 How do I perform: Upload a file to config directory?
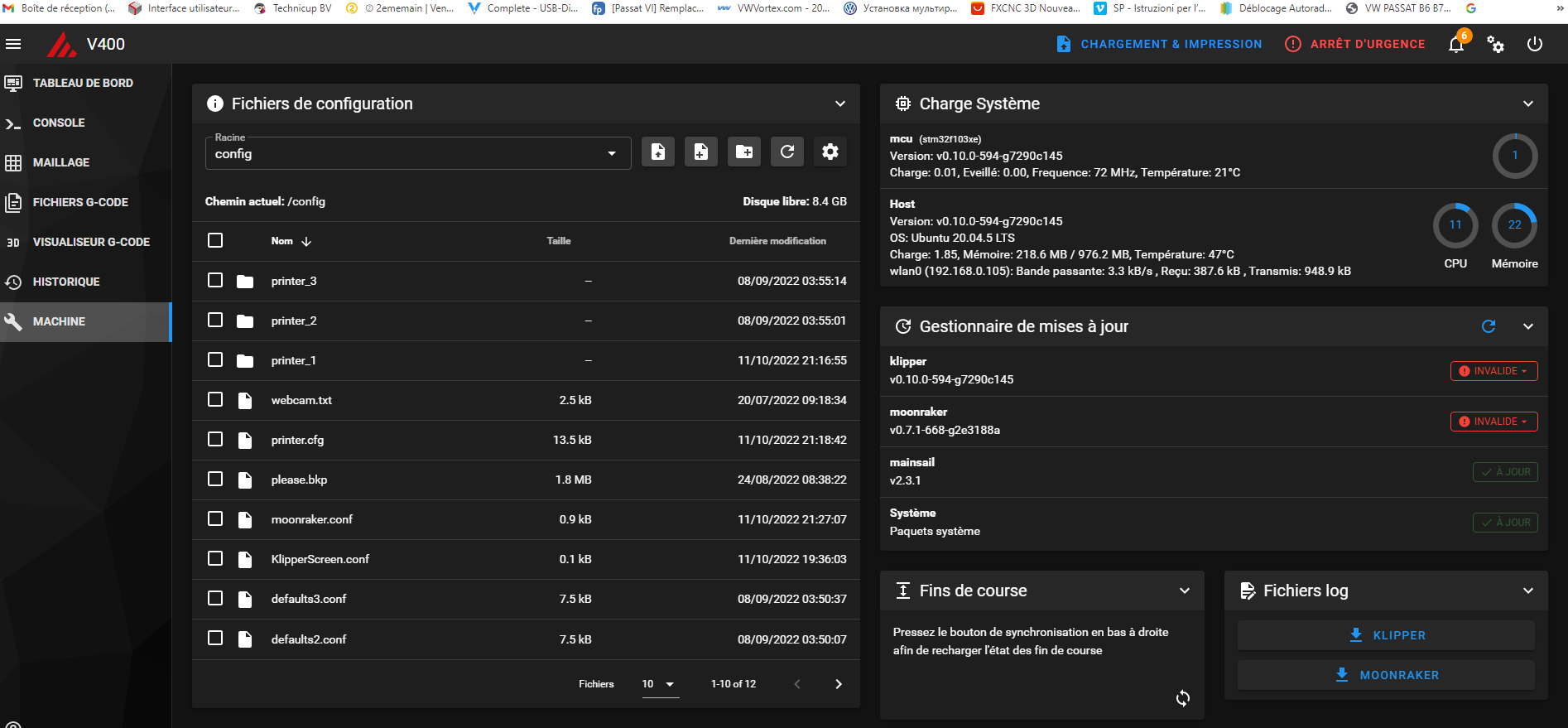tap(658, 152)
